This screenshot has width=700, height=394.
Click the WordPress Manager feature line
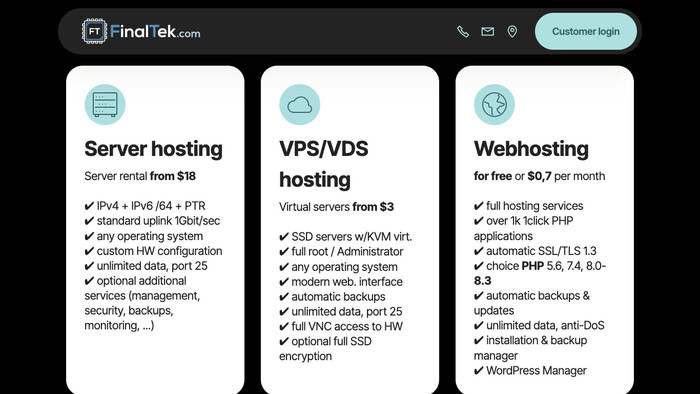click(530, 370)
